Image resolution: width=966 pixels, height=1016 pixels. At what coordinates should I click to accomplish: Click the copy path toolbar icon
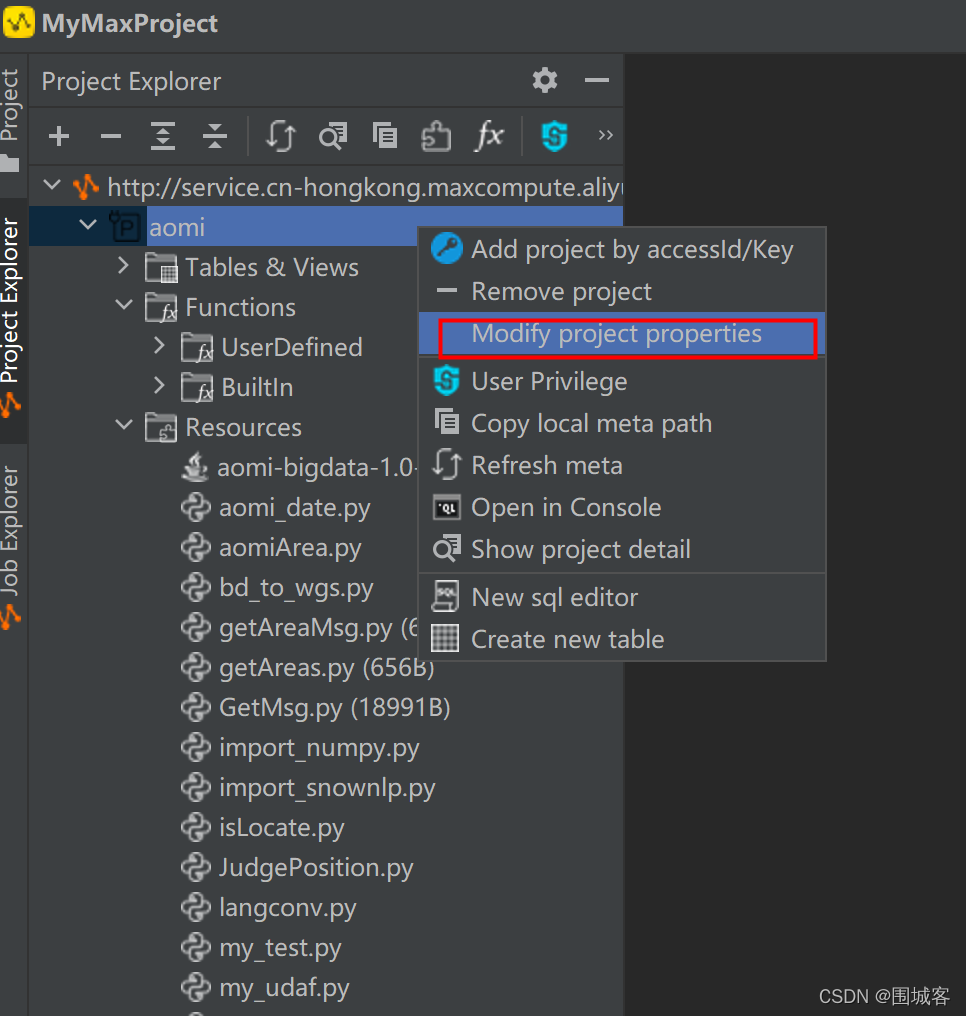[385, 135]
